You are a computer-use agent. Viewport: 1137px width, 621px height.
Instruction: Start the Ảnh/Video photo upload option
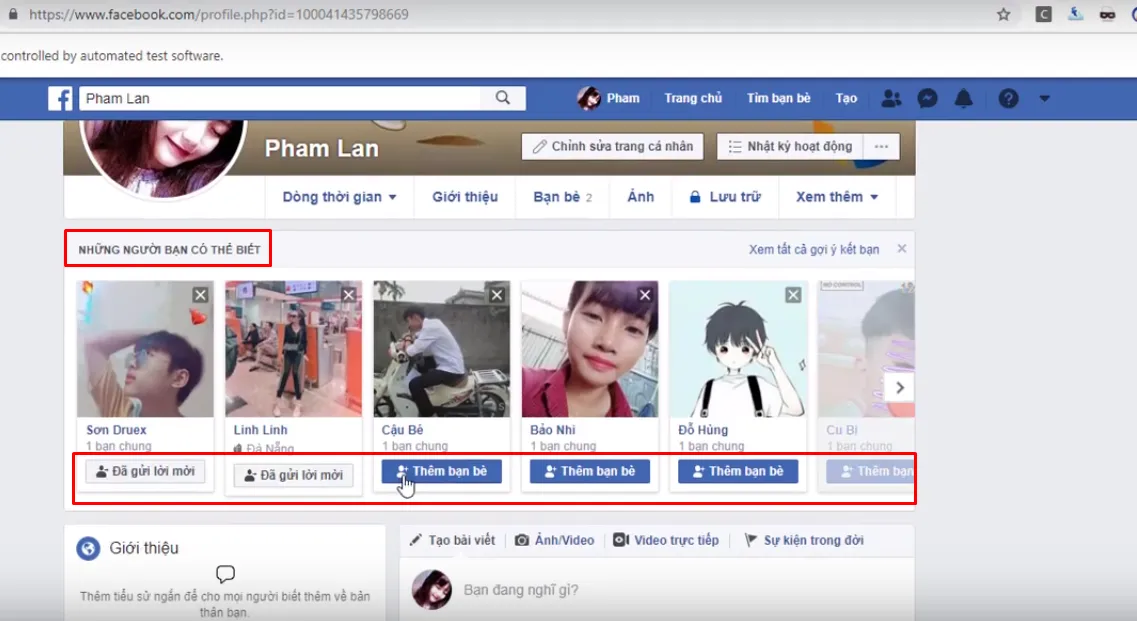point(554,539)
